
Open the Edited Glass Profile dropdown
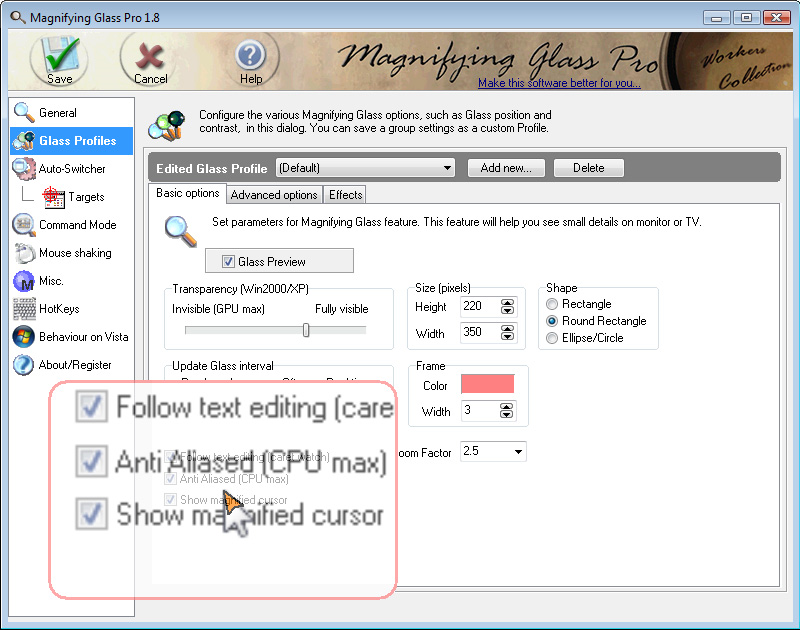[449, 168]
